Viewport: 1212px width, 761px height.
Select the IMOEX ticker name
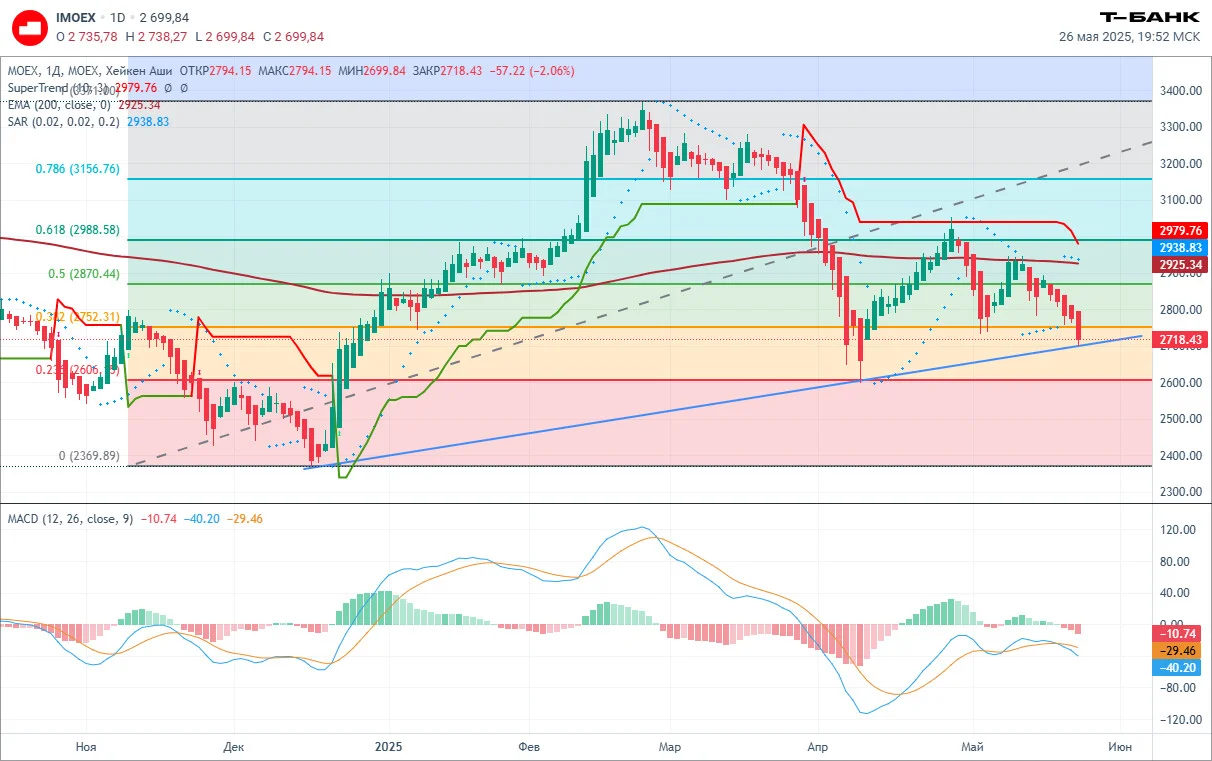[76, 18]
